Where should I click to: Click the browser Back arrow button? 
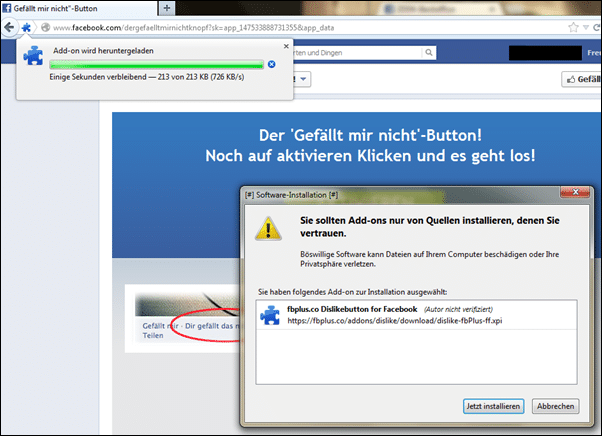point(9,27)
